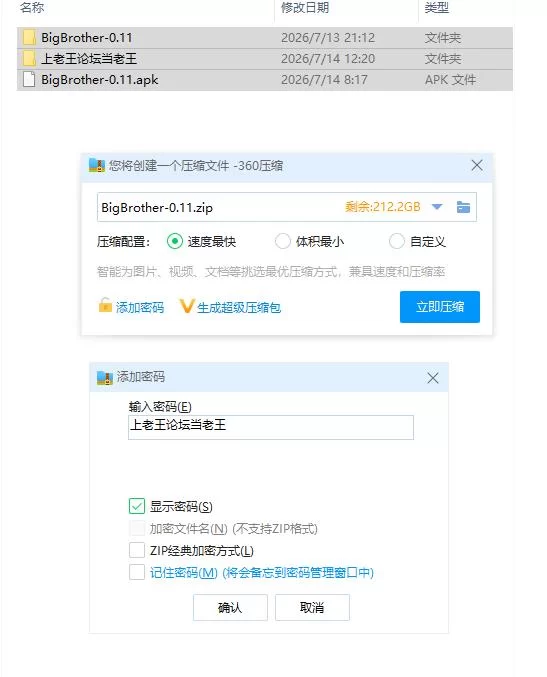The width and height of the screenshot is (547, 677).
Task: Click the V icon for 生成超级压缩包
Action: [187, 307]
